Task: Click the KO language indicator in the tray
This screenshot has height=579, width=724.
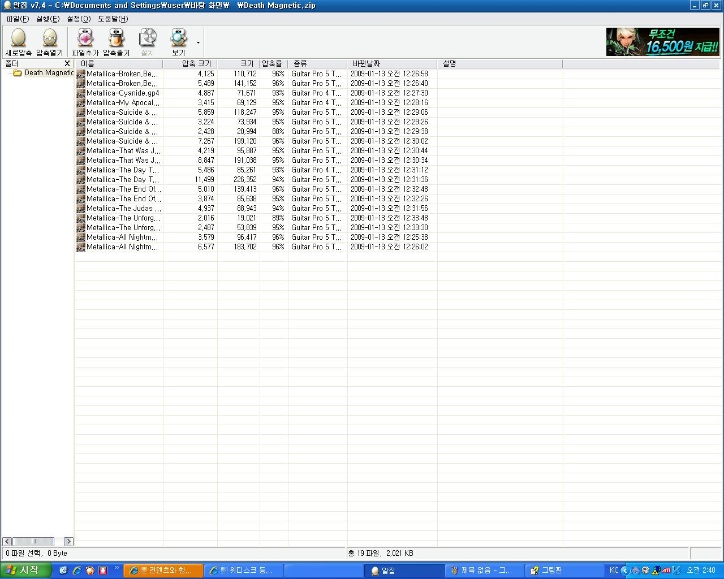Action: pos(613,571)
